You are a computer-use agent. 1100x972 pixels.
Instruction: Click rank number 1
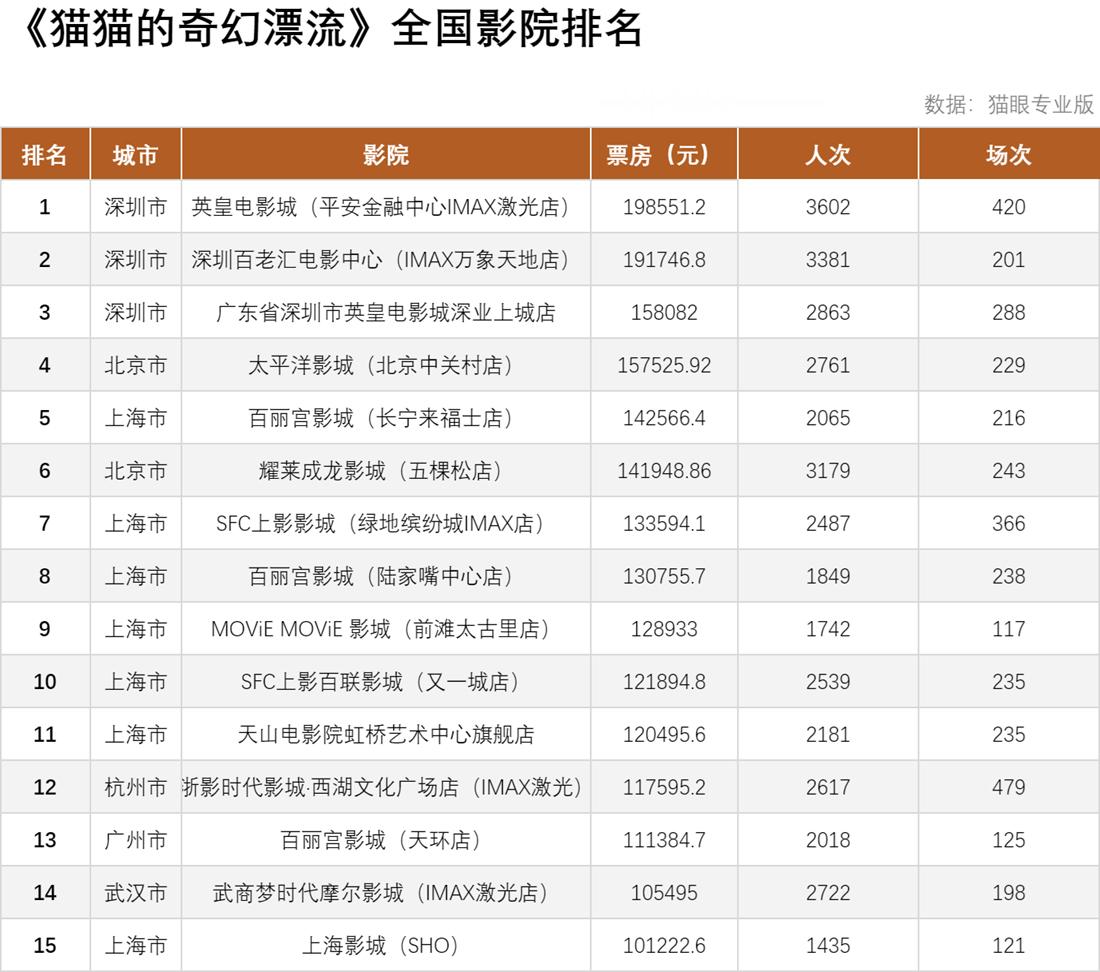click(45, 207)
